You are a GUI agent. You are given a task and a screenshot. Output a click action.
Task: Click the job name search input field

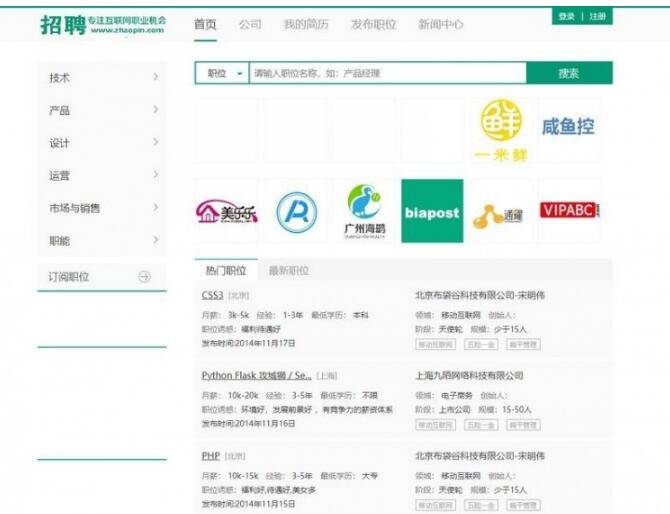pos(386,73)
